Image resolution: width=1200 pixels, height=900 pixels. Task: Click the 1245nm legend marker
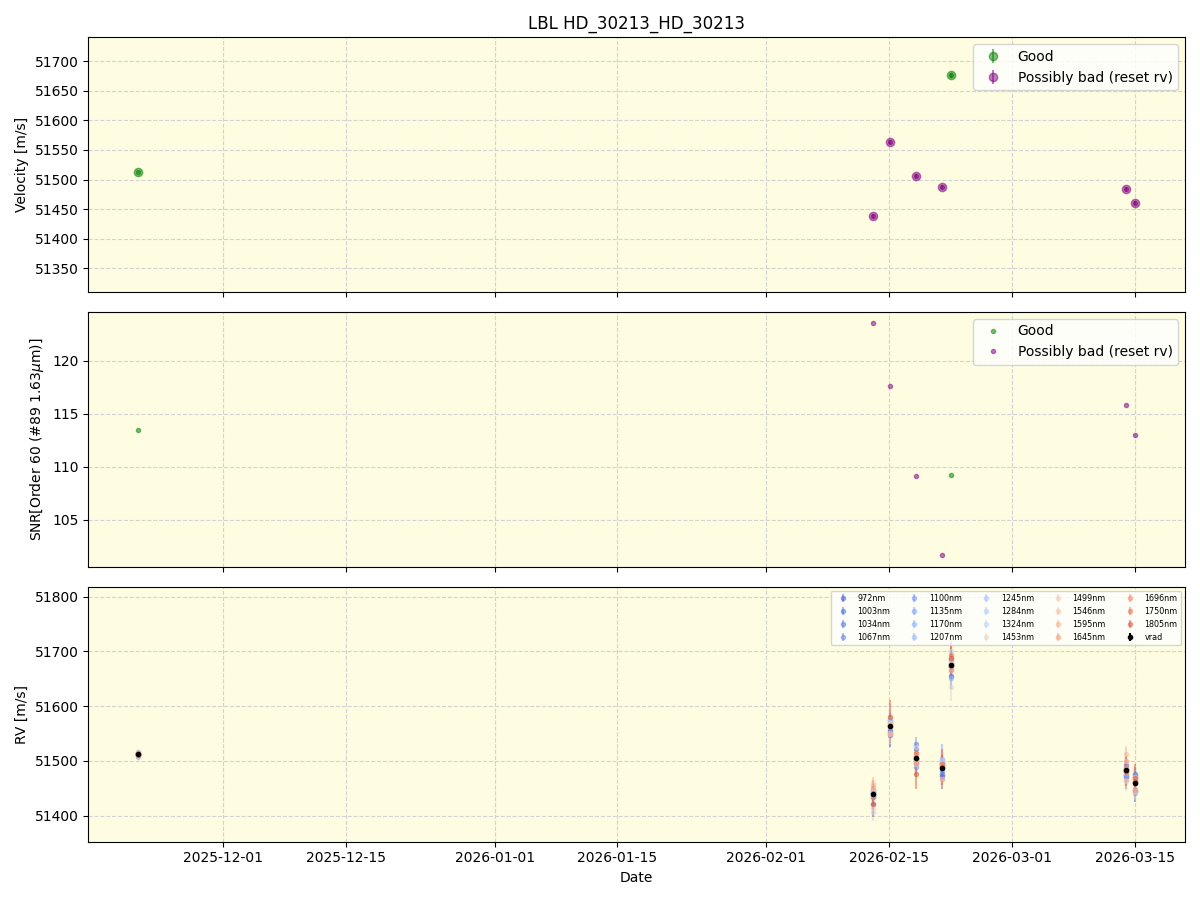pos(986,598)
